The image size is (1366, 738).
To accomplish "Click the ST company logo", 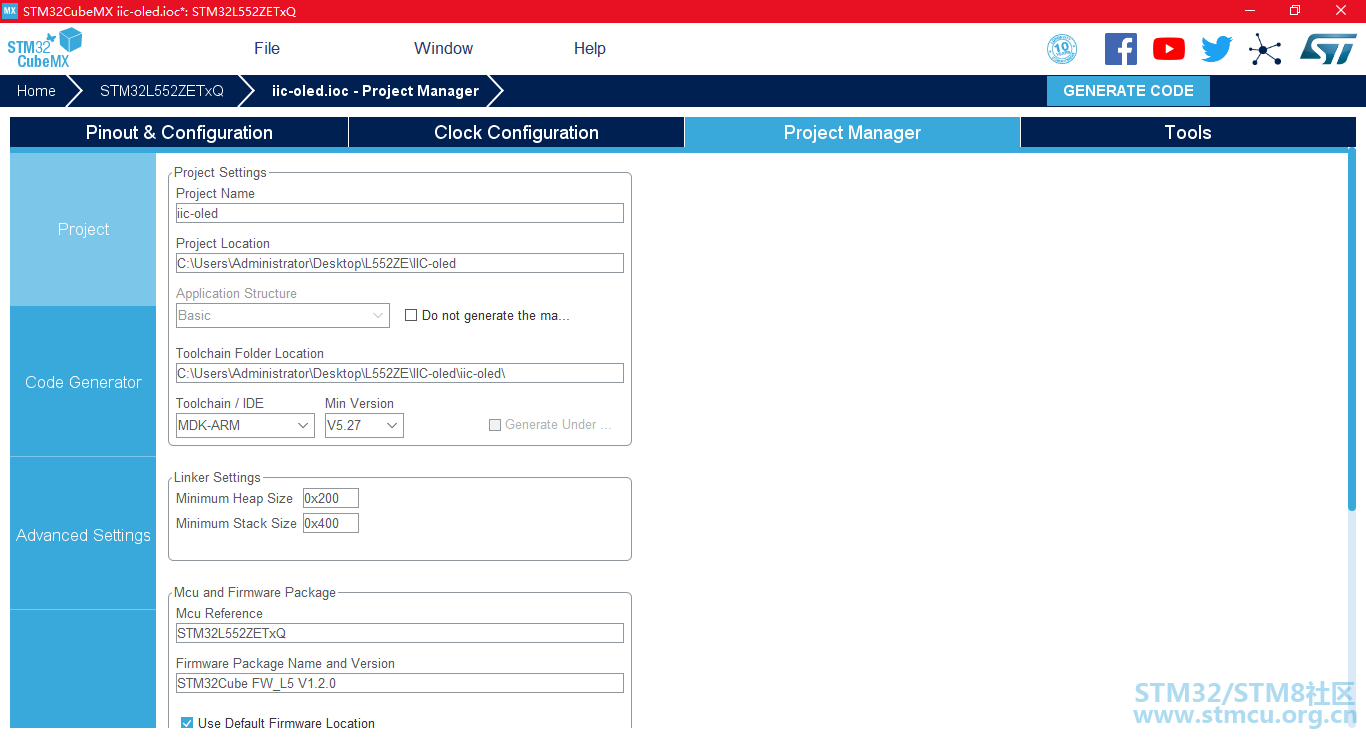I will pyautogui.click(x=1328, y=49).
